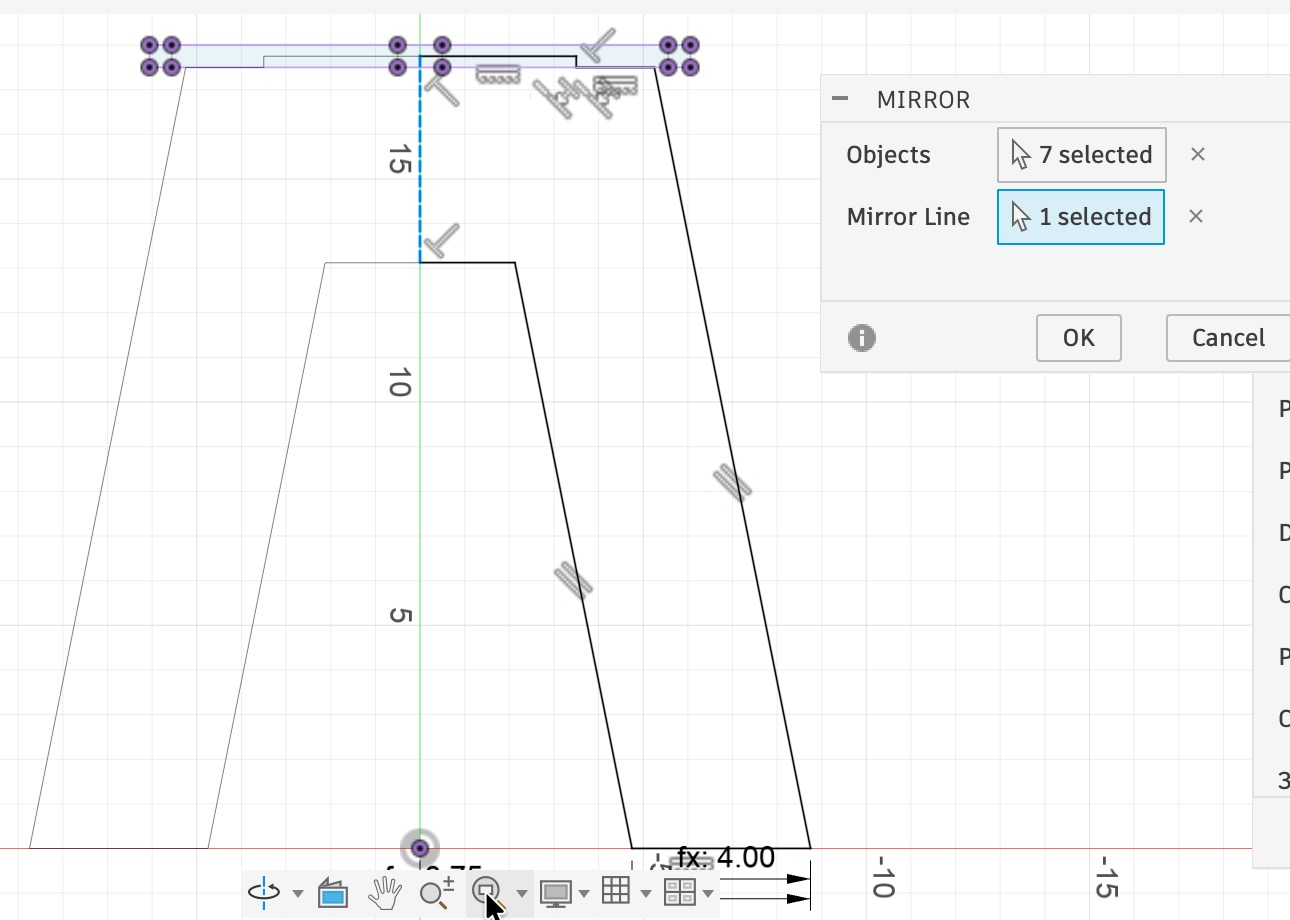The width and height of the screenshot is (1290, 920).
Task: Select the parallel constraint on the inner slanted line
Action: coord(573,581)
